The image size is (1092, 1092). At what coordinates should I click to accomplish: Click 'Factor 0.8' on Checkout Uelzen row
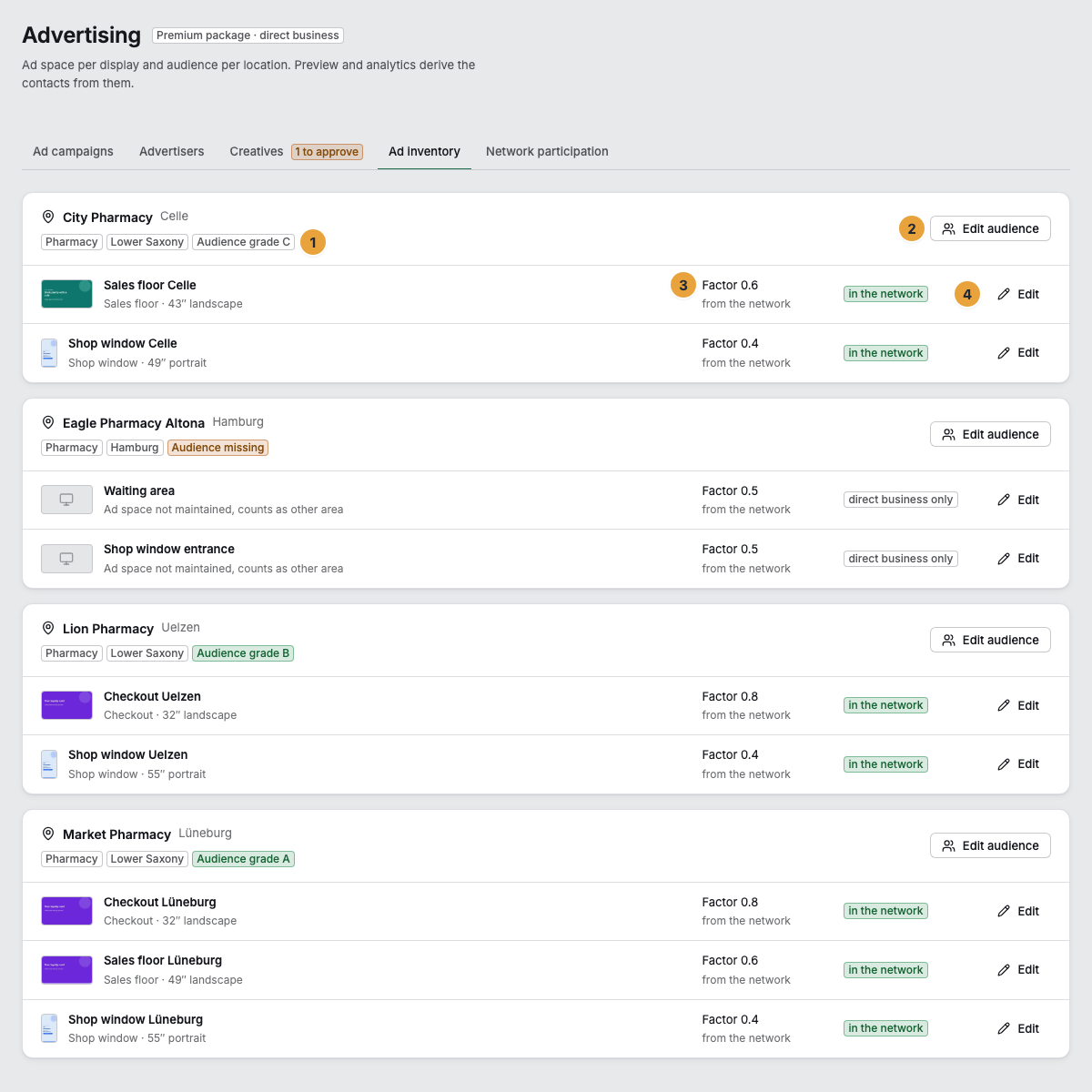730,696
